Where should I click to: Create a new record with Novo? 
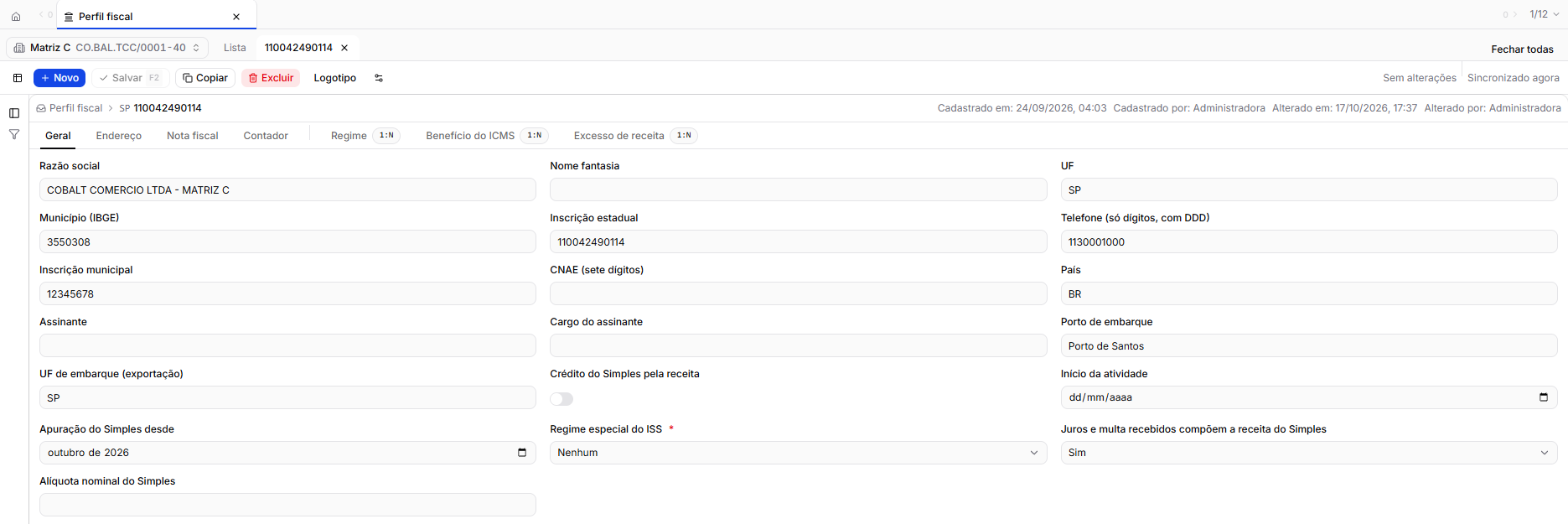(x=59, y=77)
